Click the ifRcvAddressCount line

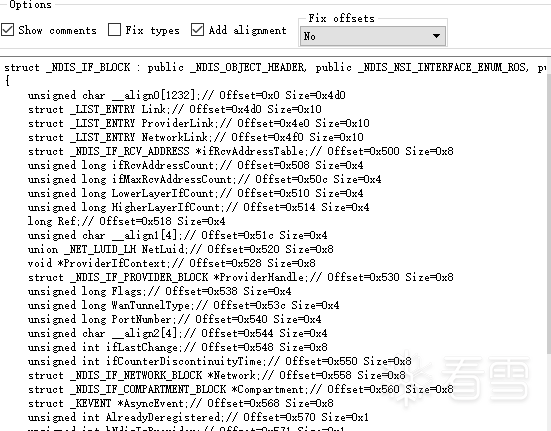click(x=196, y=165)
